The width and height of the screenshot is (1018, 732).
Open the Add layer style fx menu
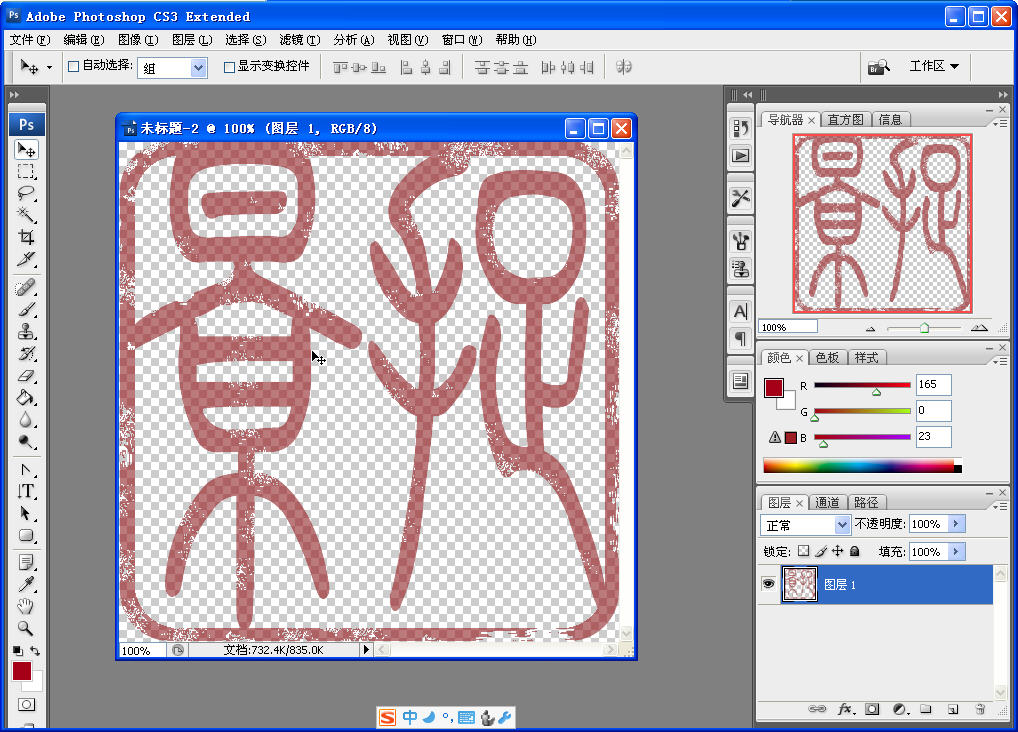[846, 709]
